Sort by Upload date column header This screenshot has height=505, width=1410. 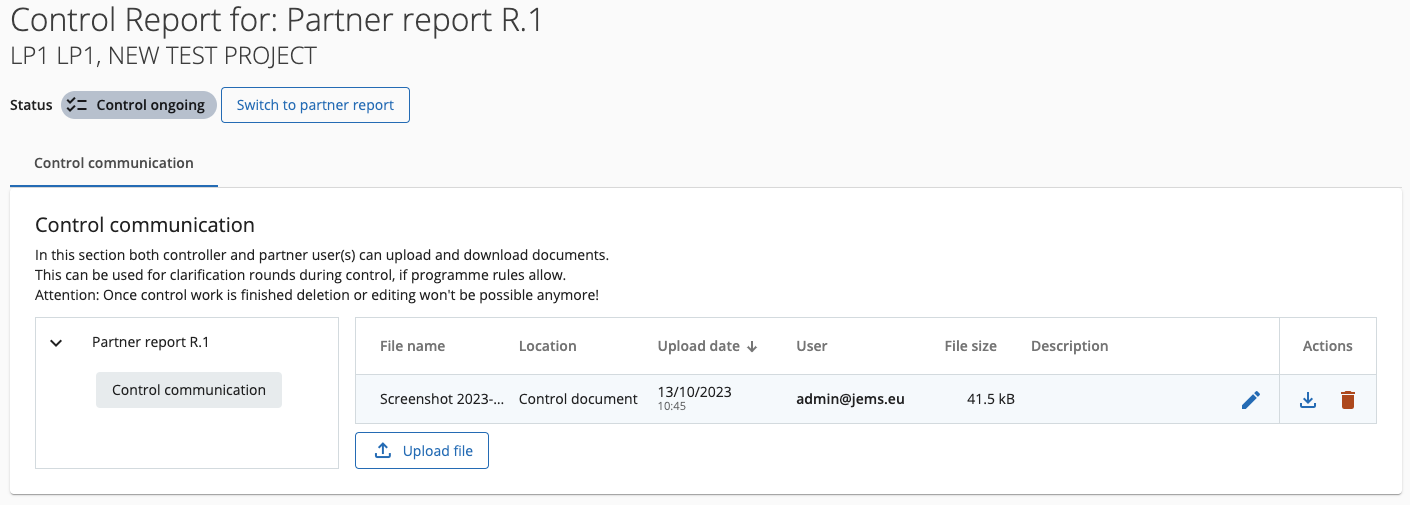click(x=698, y=346)
